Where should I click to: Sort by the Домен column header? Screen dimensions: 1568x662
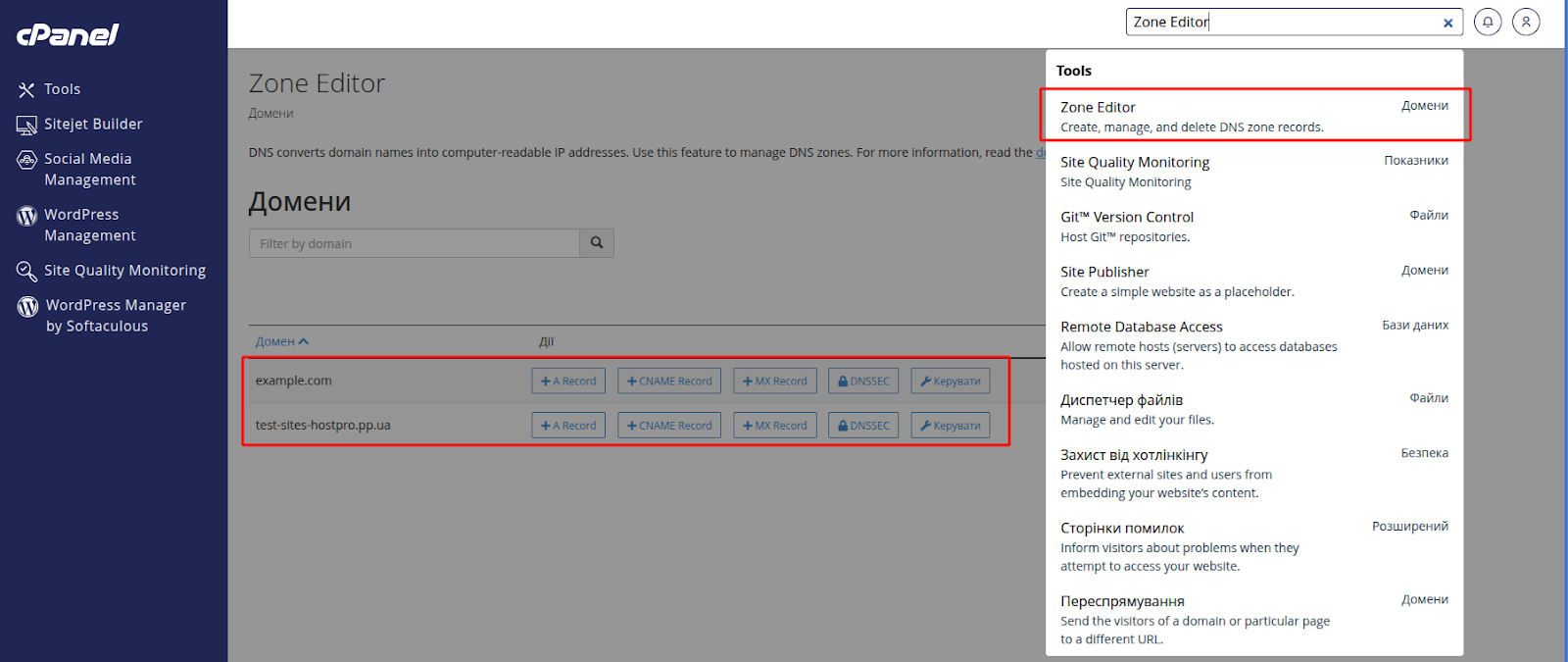click(282, 341)
